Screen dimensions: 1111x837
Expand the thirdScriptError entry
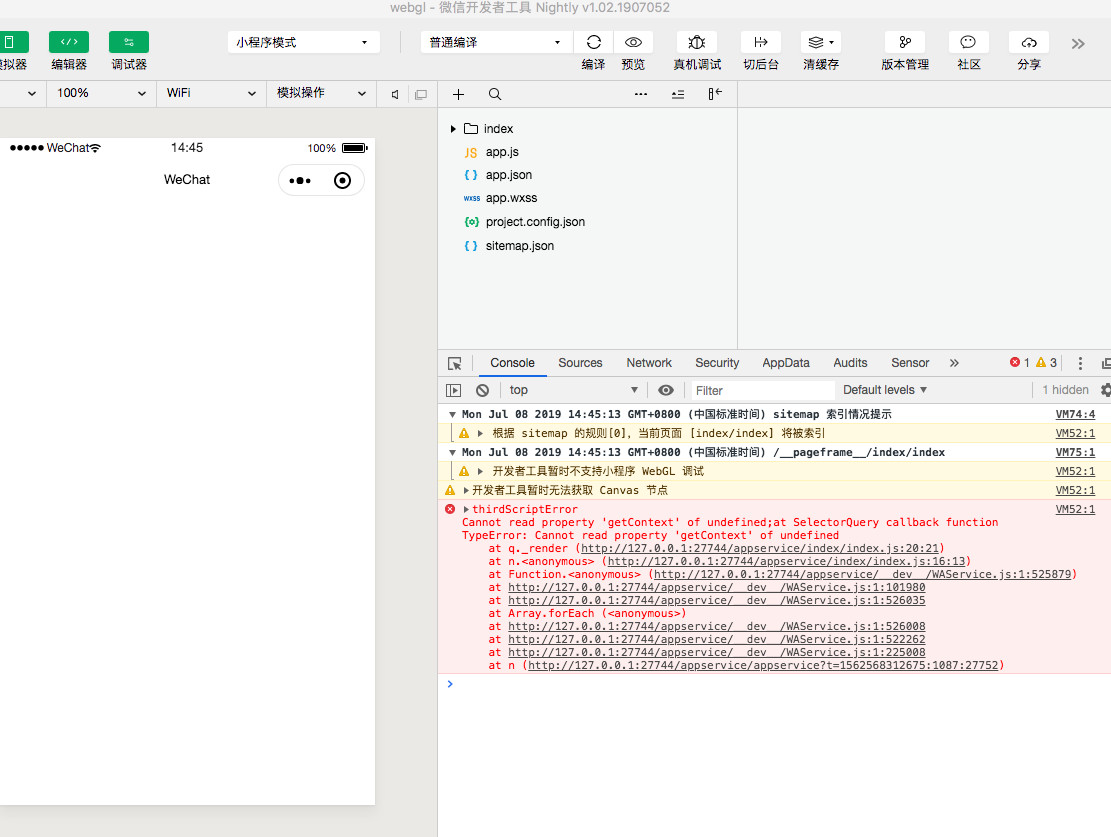(x=466, y=510)
